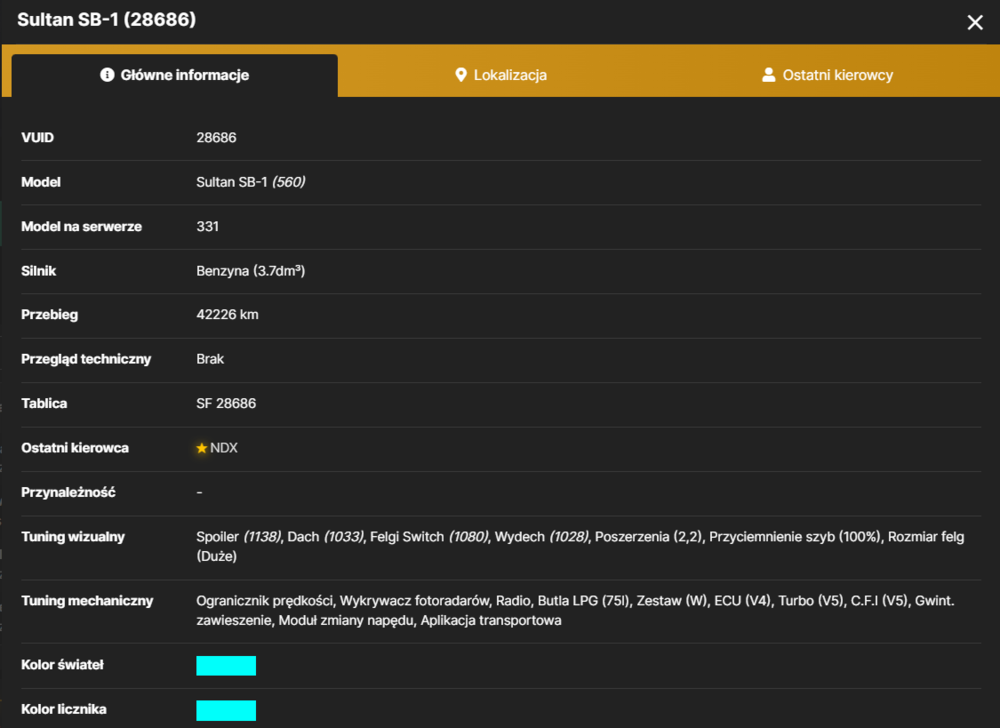Screen dimensions: 1000x728
Task: Select the server model value 331
Action: coord(207,226)
